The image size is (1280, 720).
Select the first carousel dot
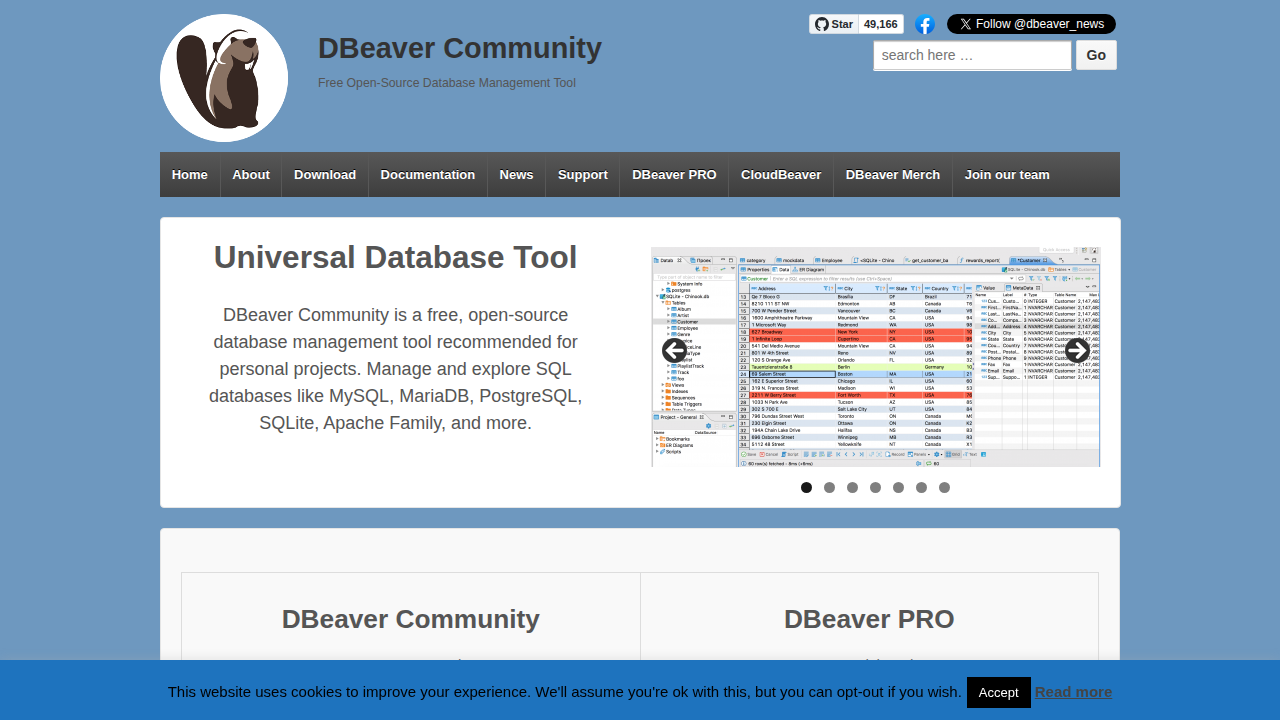(806, 488)
